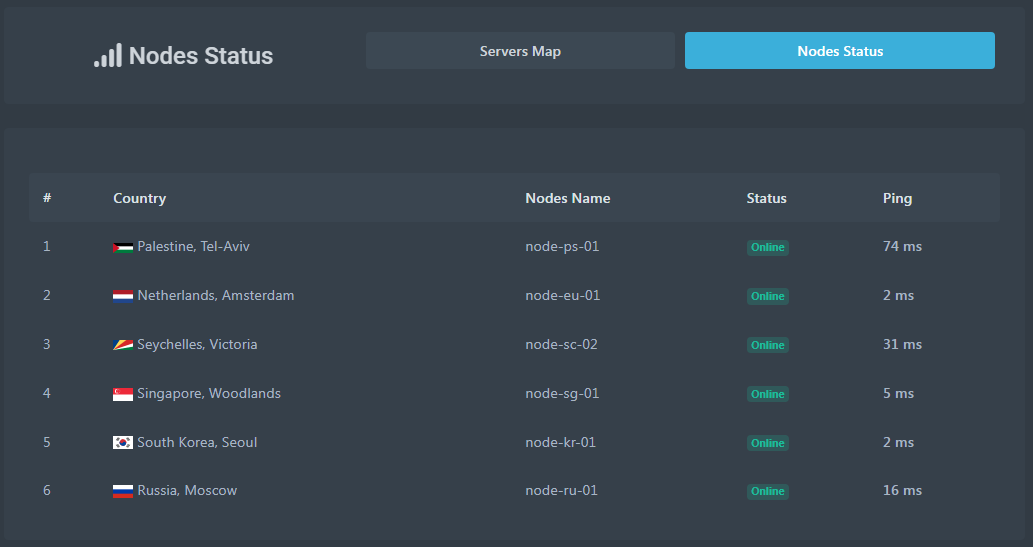Viewport: 1033px width, 547px height.
Task: Click the 5 ms ping value
Action: (x=898, y=393)
